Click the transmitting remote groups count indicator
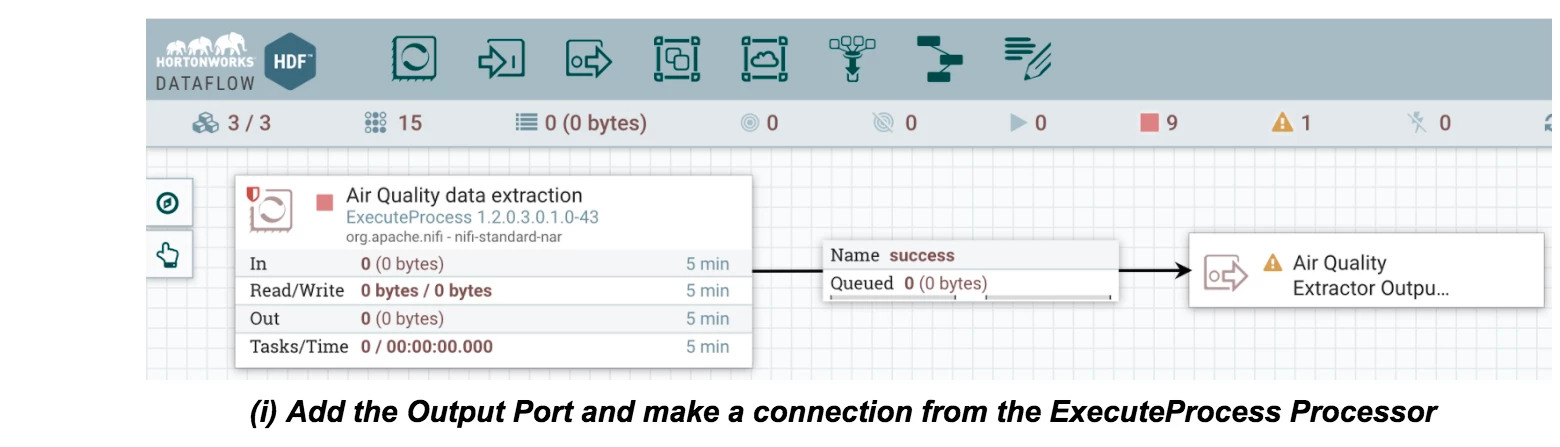 (759, 123)
